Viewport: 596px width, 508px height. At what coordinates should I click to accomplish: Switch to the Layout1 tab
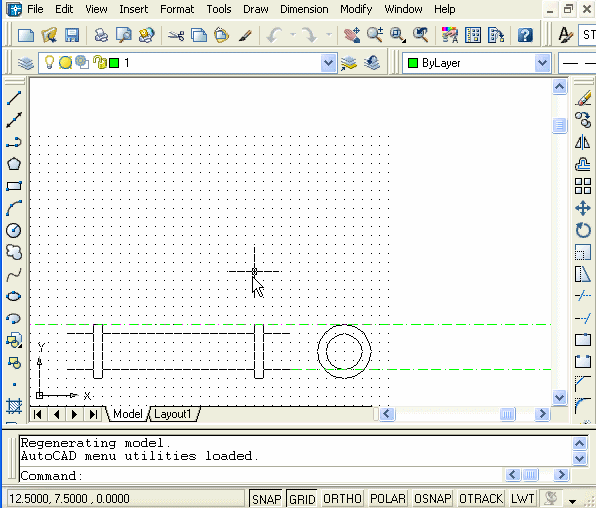[173, 414]
